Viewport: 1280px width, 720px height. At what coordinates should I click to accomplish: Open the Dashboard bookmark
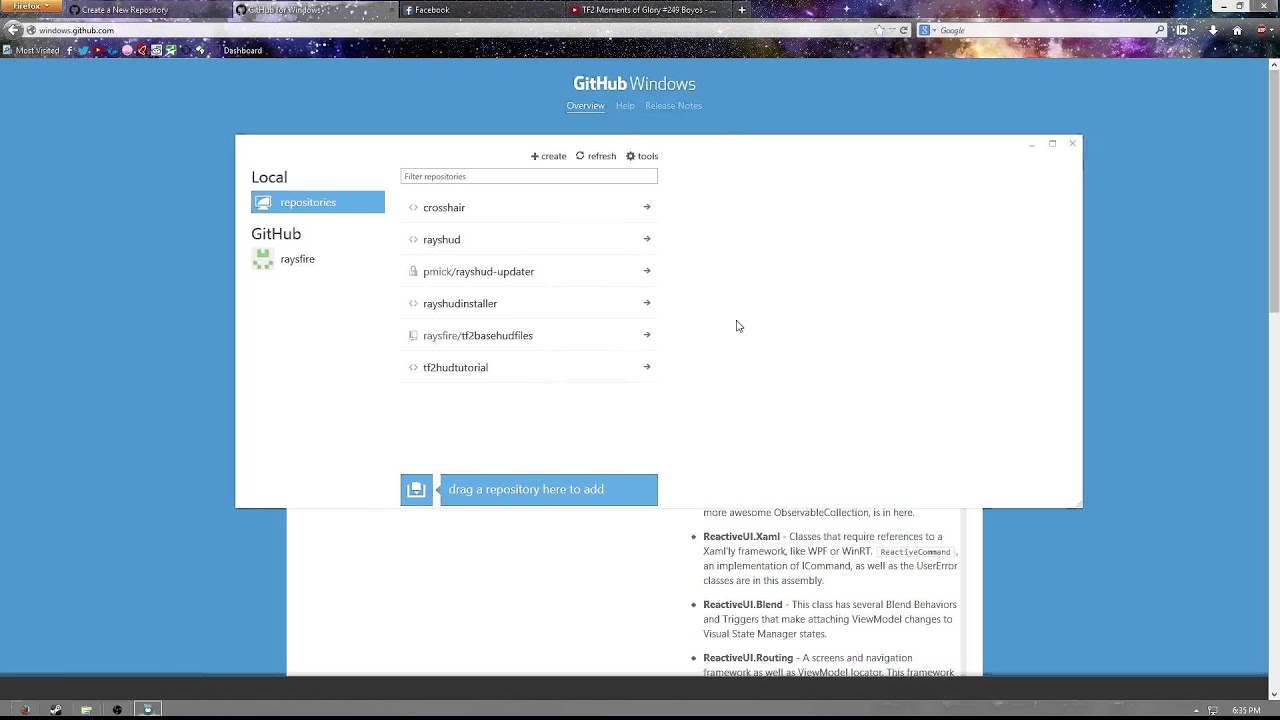click(242, 50)
